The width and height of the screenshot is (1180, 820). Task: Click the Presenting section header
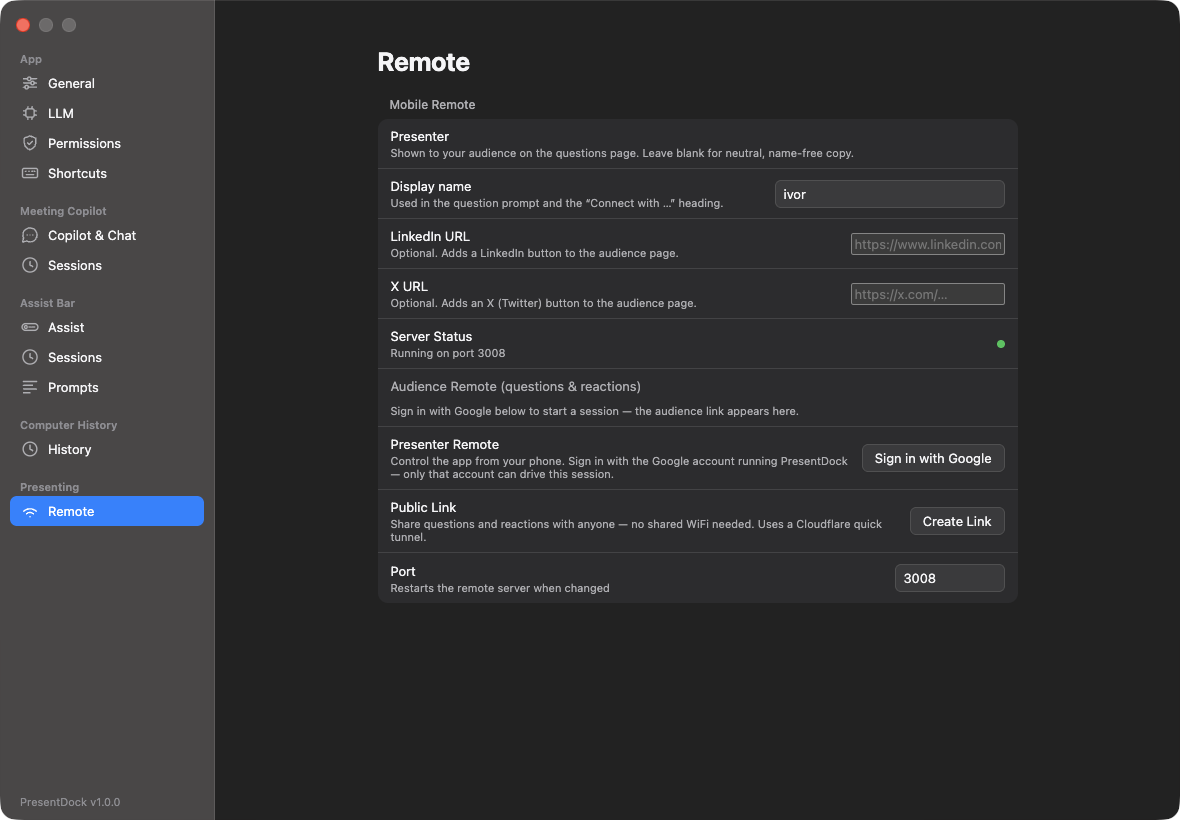50,487
